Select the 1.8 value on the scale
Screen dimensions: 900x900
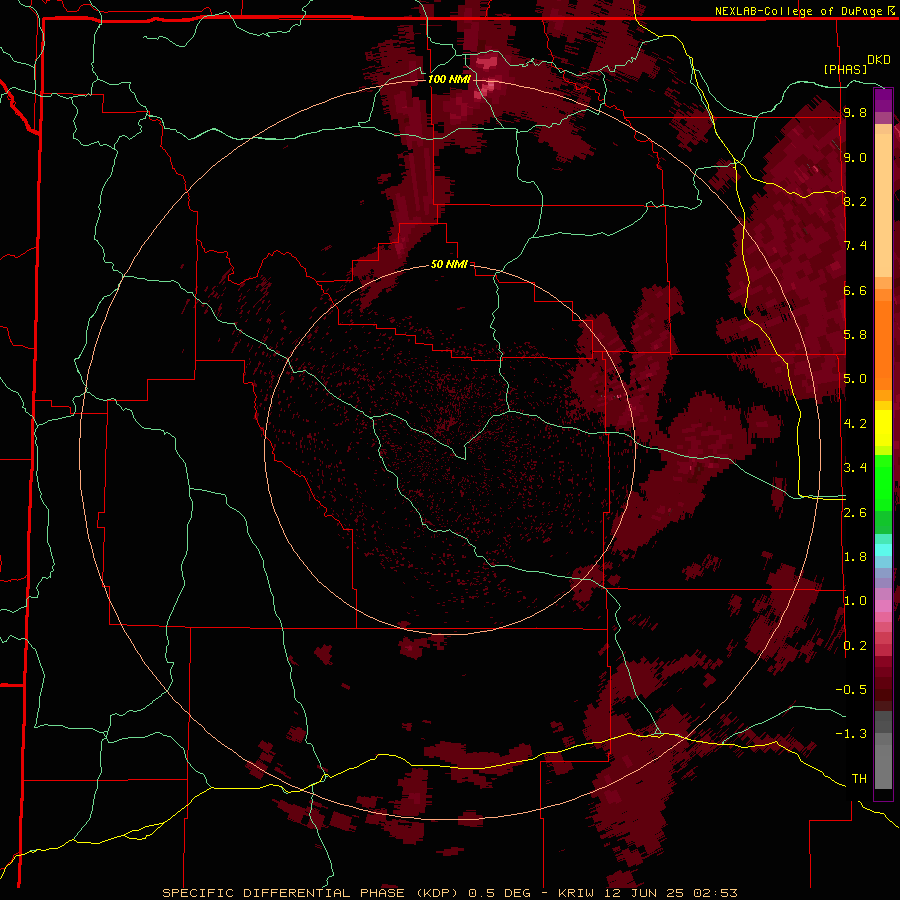click(855, 557)
